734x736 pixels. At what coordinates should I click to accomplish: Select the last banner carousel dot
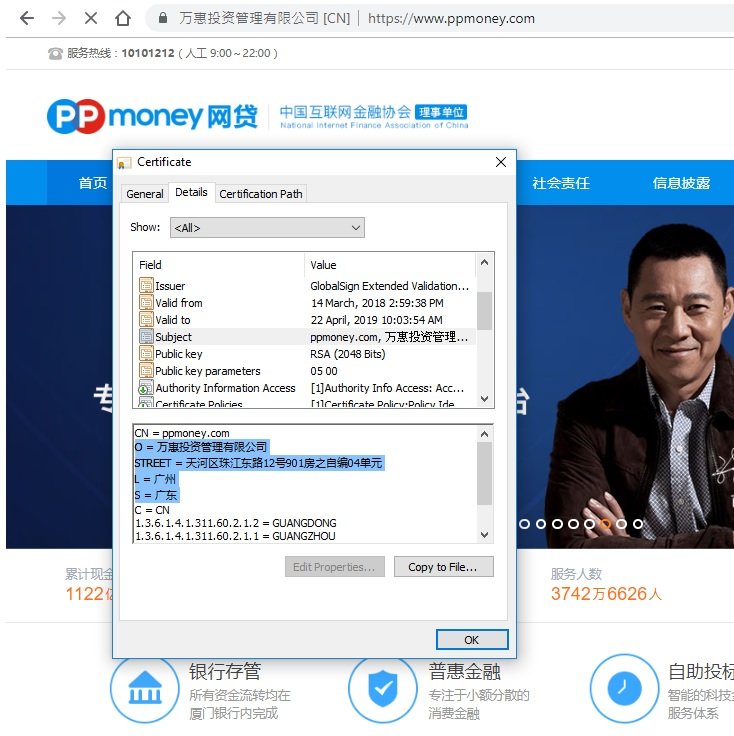tap(638, 523)
